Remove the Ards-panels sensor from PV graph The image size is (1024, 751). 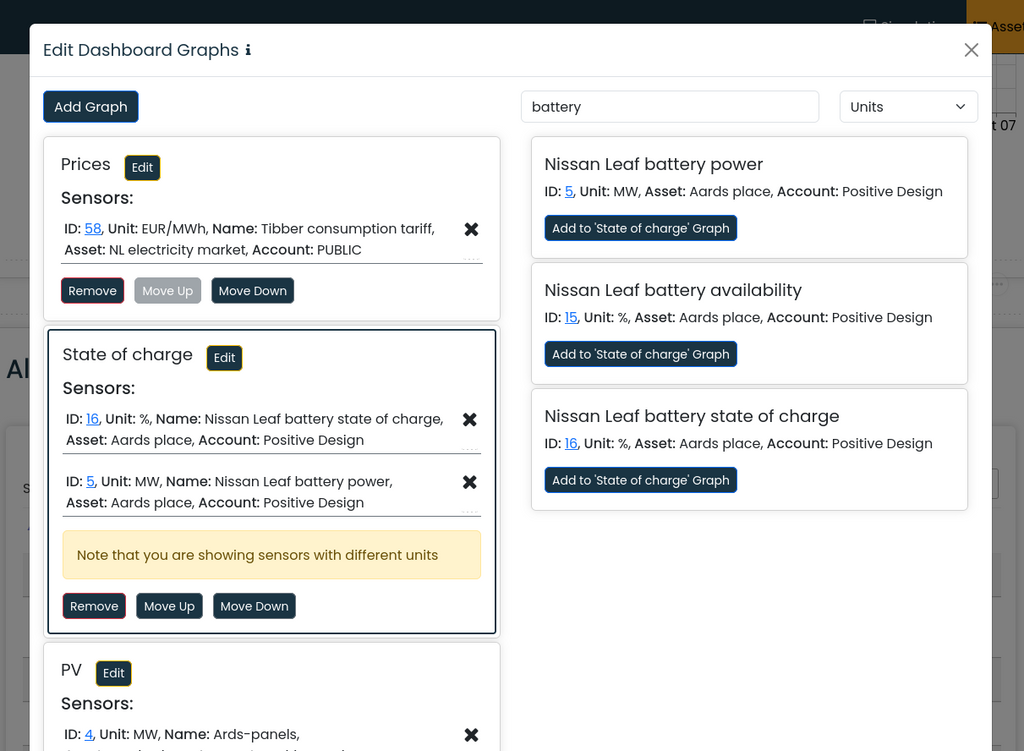[x=470, y=734]
